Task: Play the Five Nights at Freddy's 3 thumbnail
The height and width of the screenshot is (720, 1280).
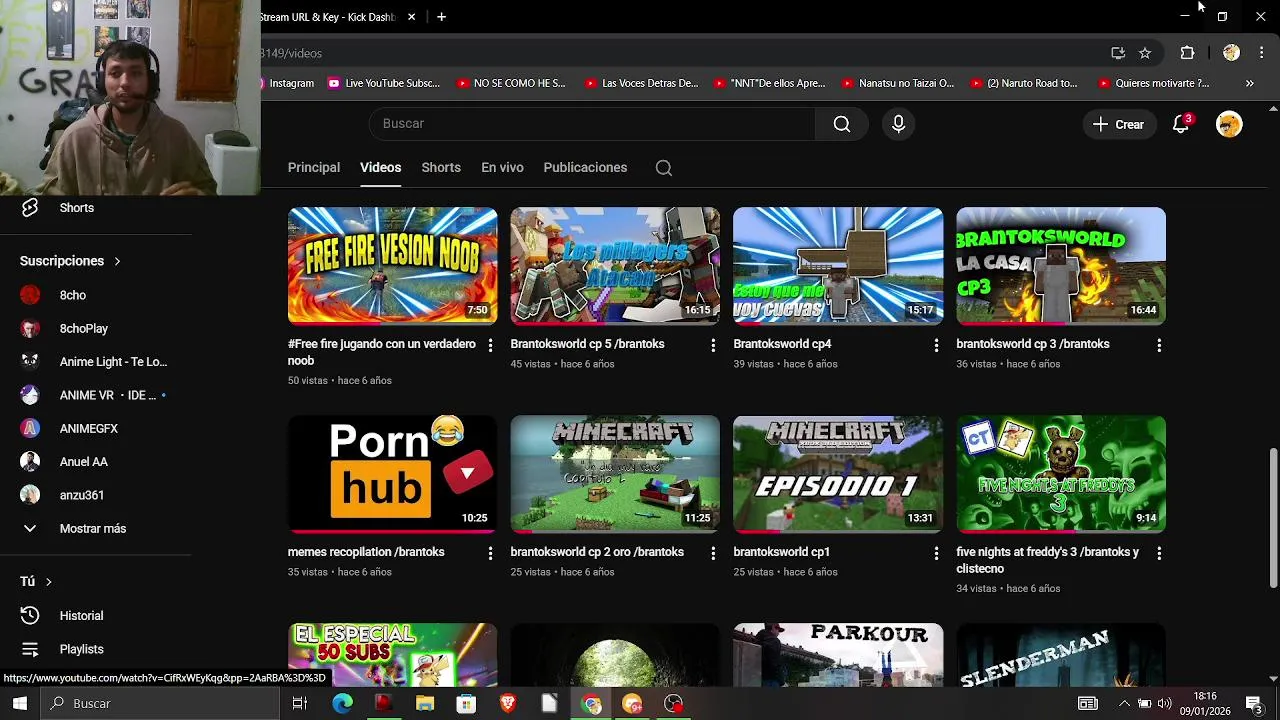Action: click(x=1061, y=474)
